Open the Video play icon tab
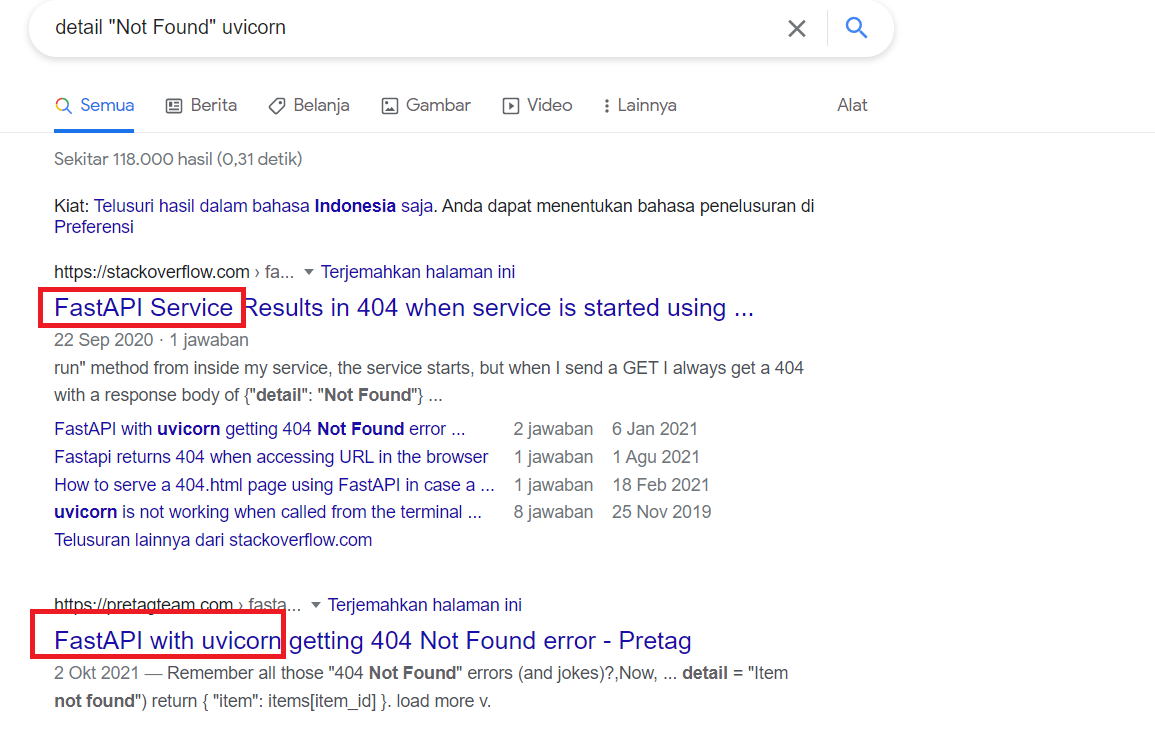This screenshot has width=1155, height=744. tap(510, 106)
